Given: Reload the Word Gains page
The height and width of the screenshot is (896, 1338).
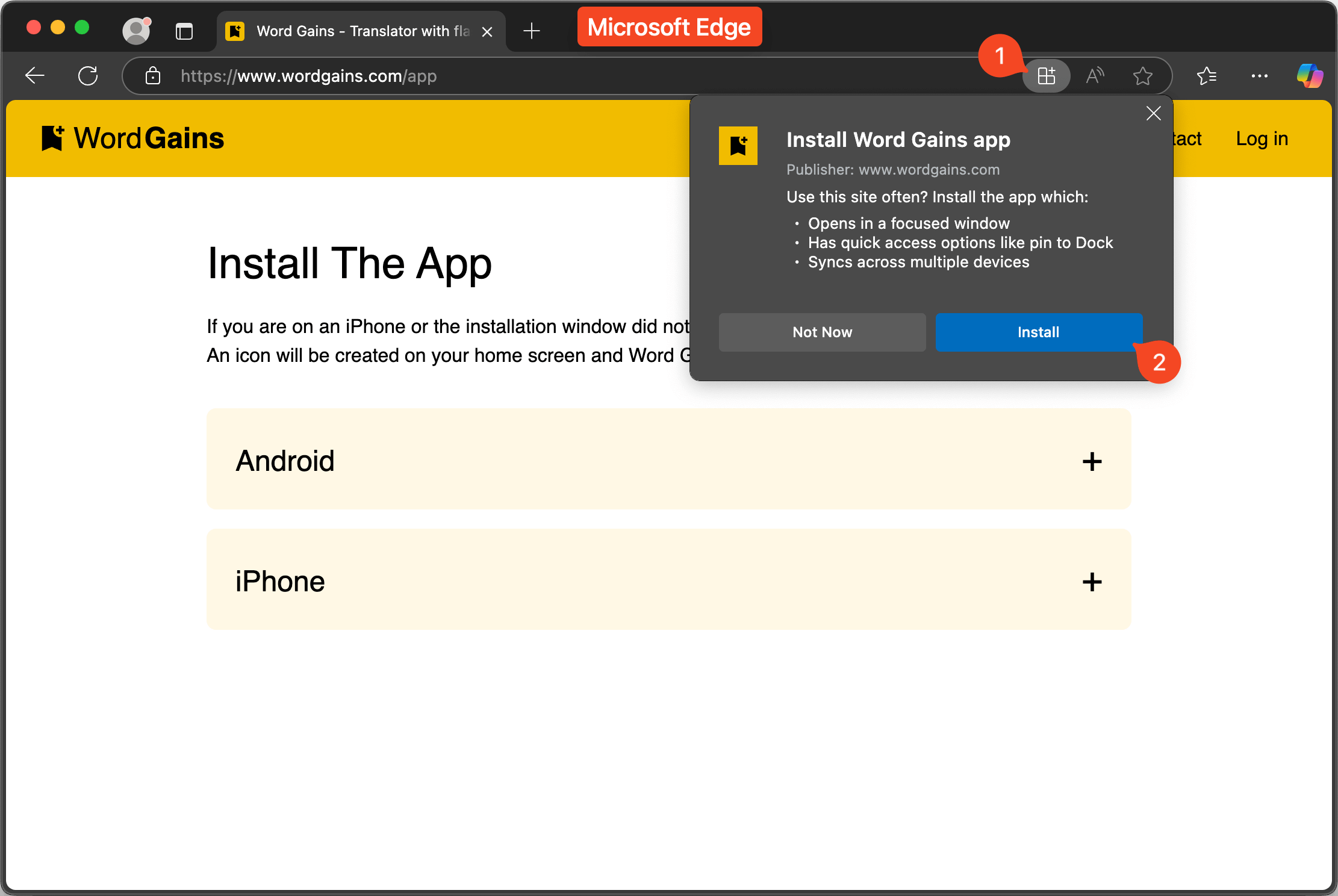Looking at the screenshot, I should click(88, 76).
